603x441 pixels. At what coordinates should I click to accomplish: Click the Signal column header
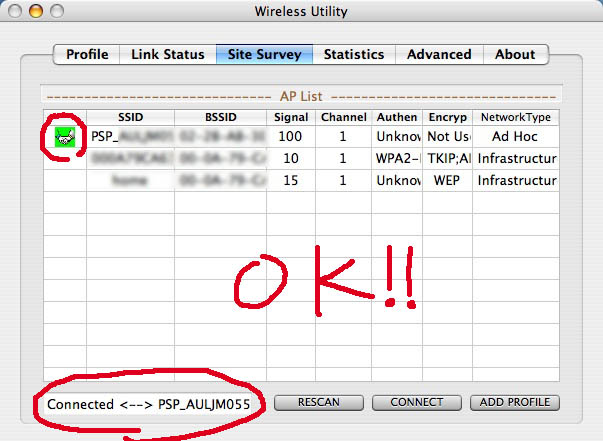pos(291,117)
